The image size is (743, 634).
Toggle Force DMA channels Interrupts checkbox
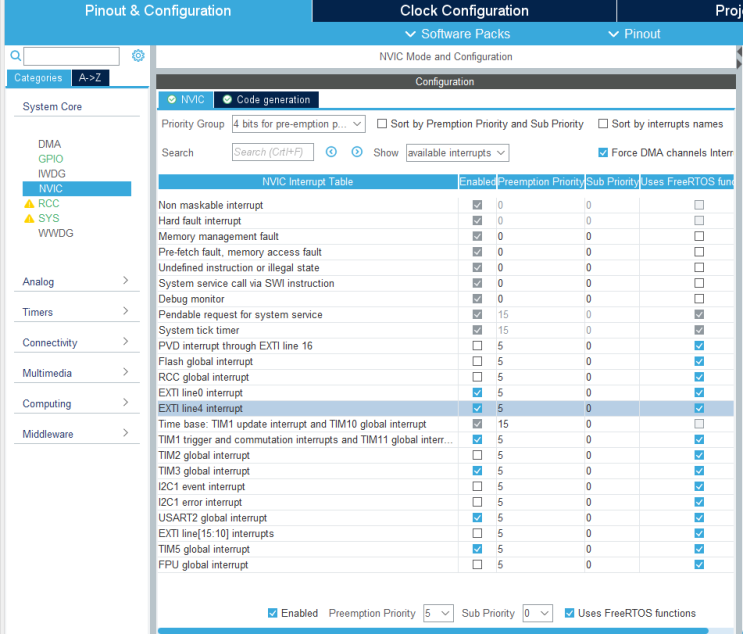pyautogui.click(x=603, y=153)
